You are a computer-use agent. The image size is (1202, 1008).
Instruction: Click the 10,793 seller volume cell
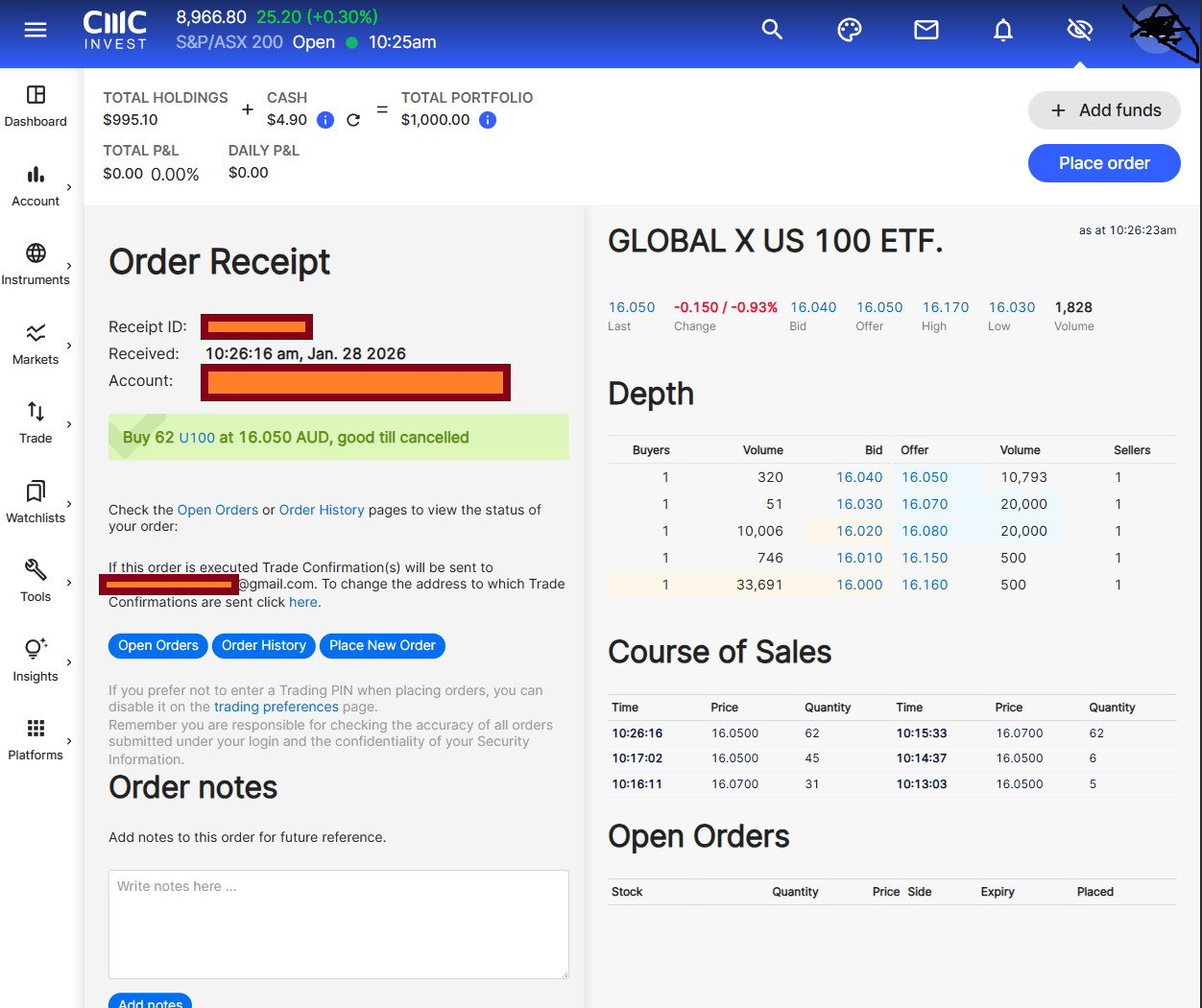(1023, 477)
